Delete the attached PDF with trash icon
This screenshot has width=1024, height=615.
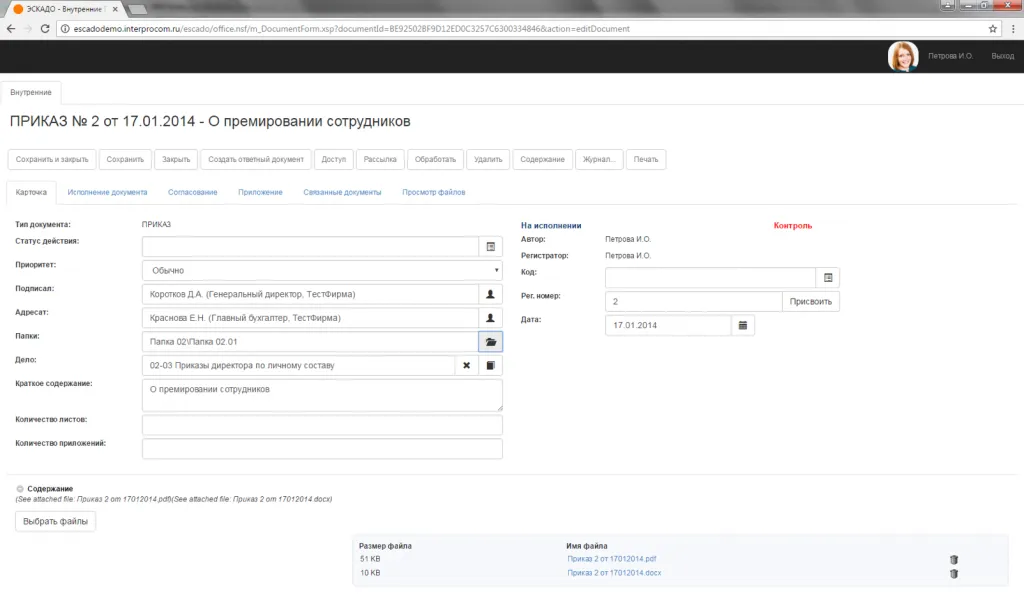point(953,560)
